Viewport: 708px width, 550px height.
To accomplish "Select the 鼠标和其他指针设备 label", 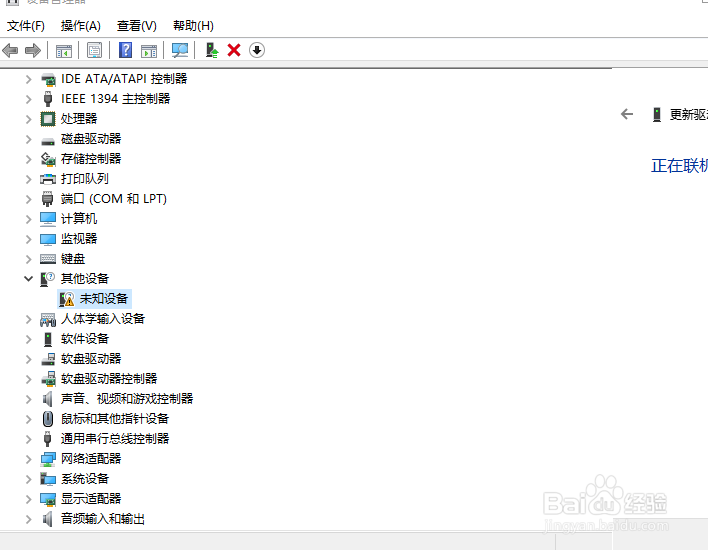I will click(x=115, y=419).
